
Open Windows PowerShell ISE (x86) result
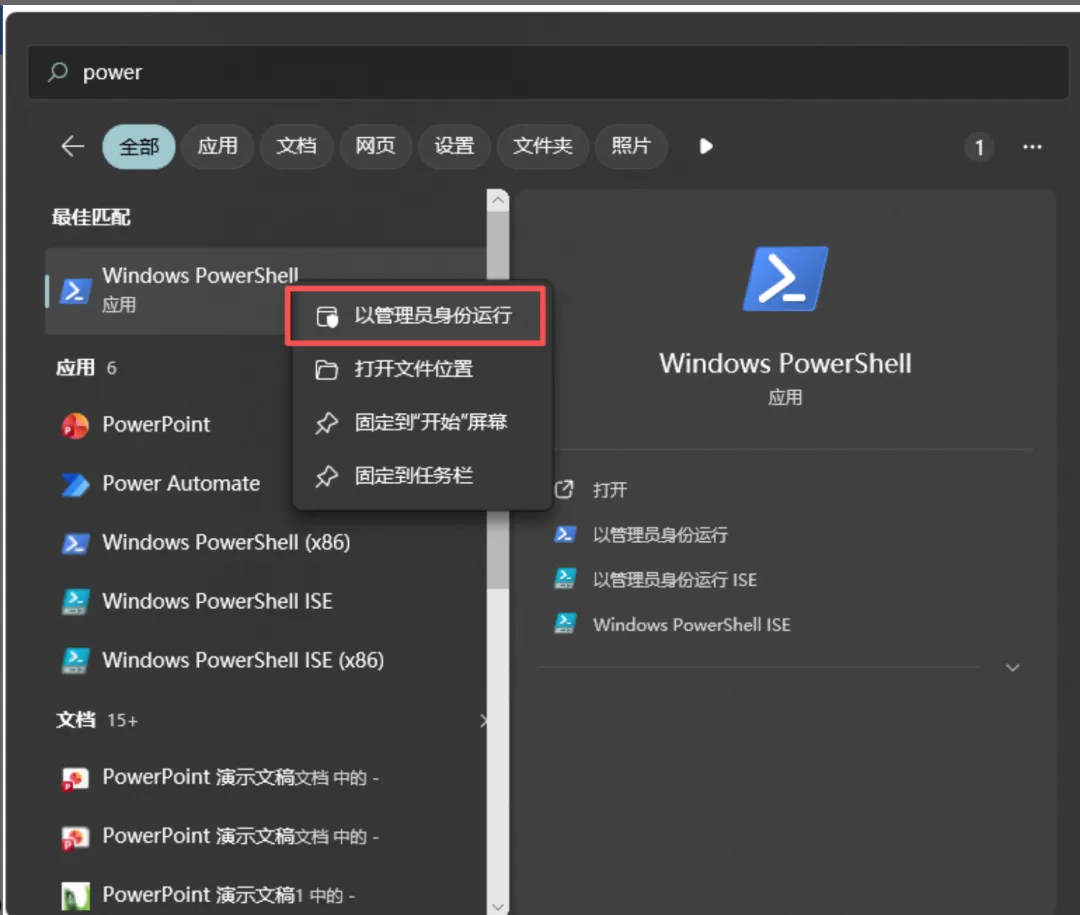pos(243,660)
